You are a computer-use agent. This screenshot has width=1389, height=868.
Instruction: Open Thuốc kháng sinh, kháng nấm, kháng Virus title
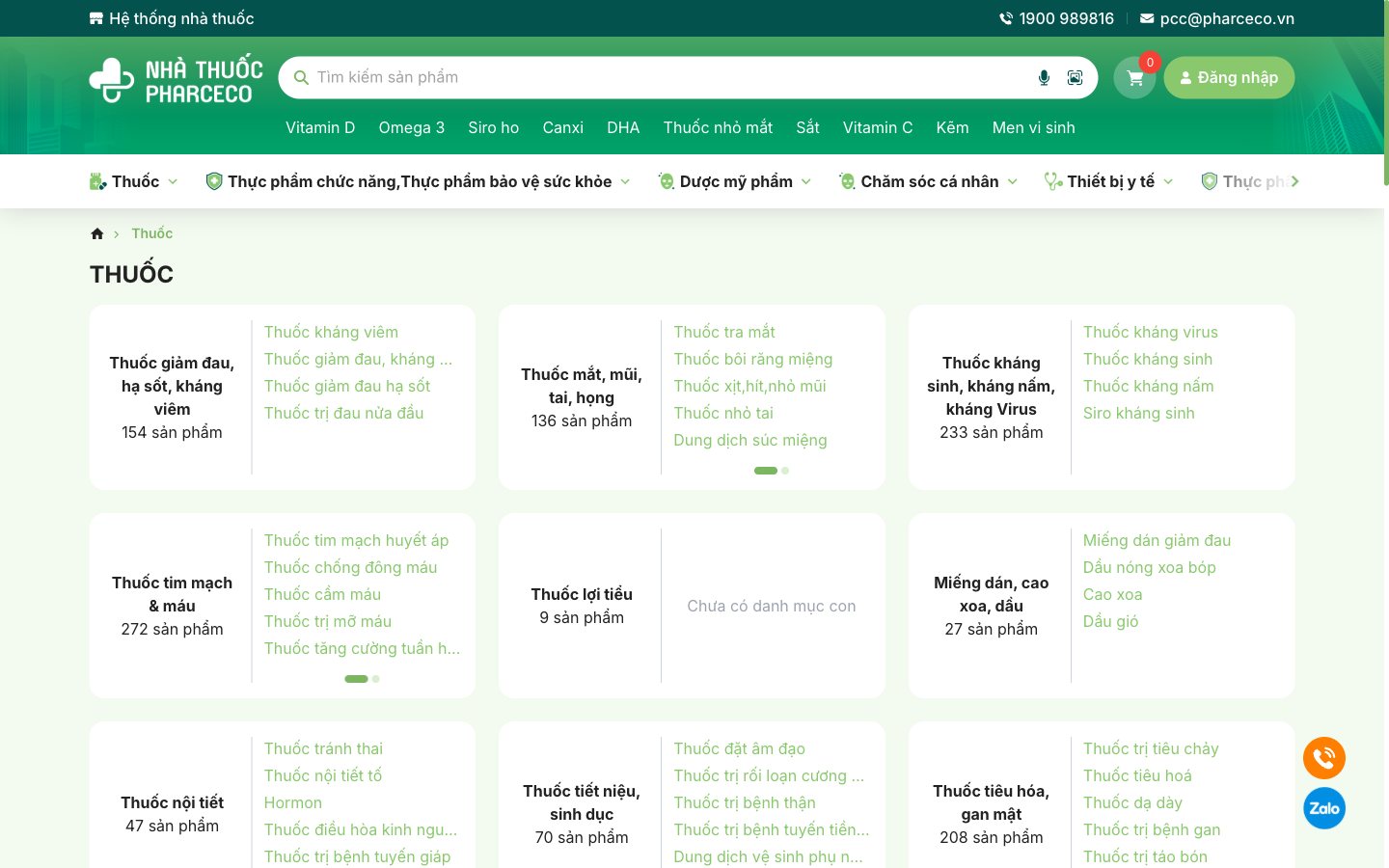(992, 386)
